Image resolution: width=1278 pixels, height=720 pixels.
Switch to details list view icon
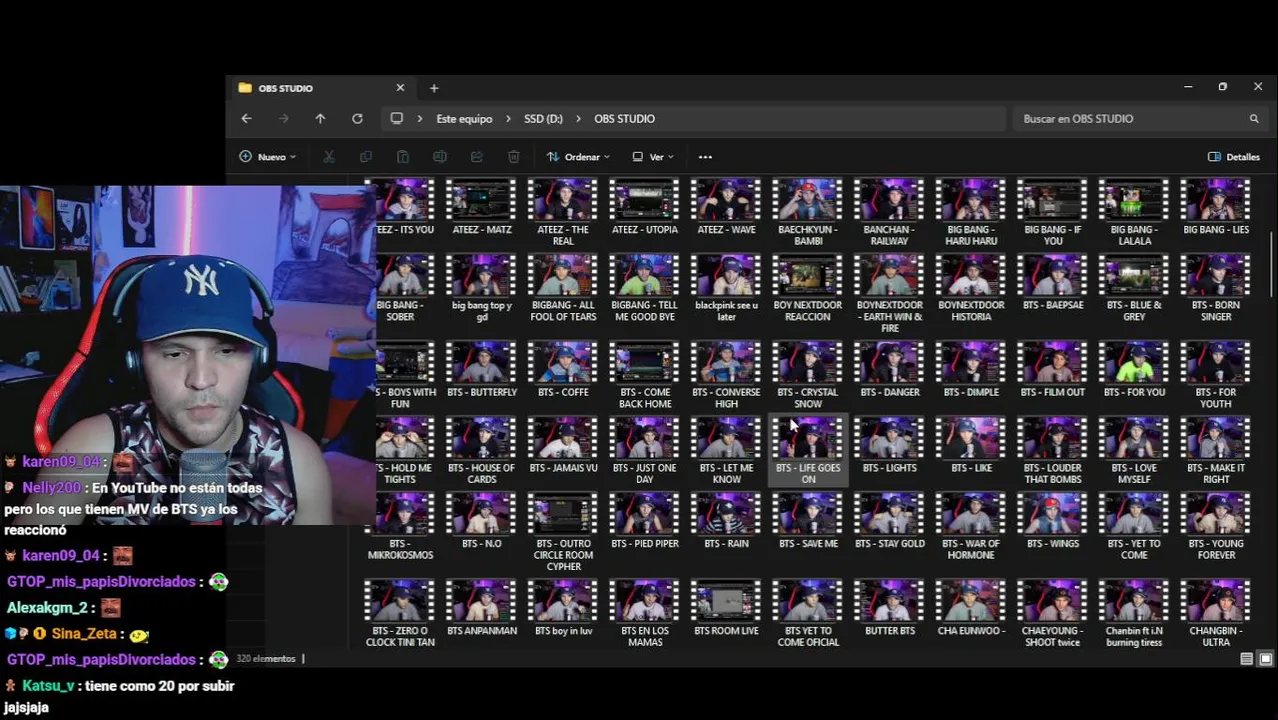tap(1246, 659)
